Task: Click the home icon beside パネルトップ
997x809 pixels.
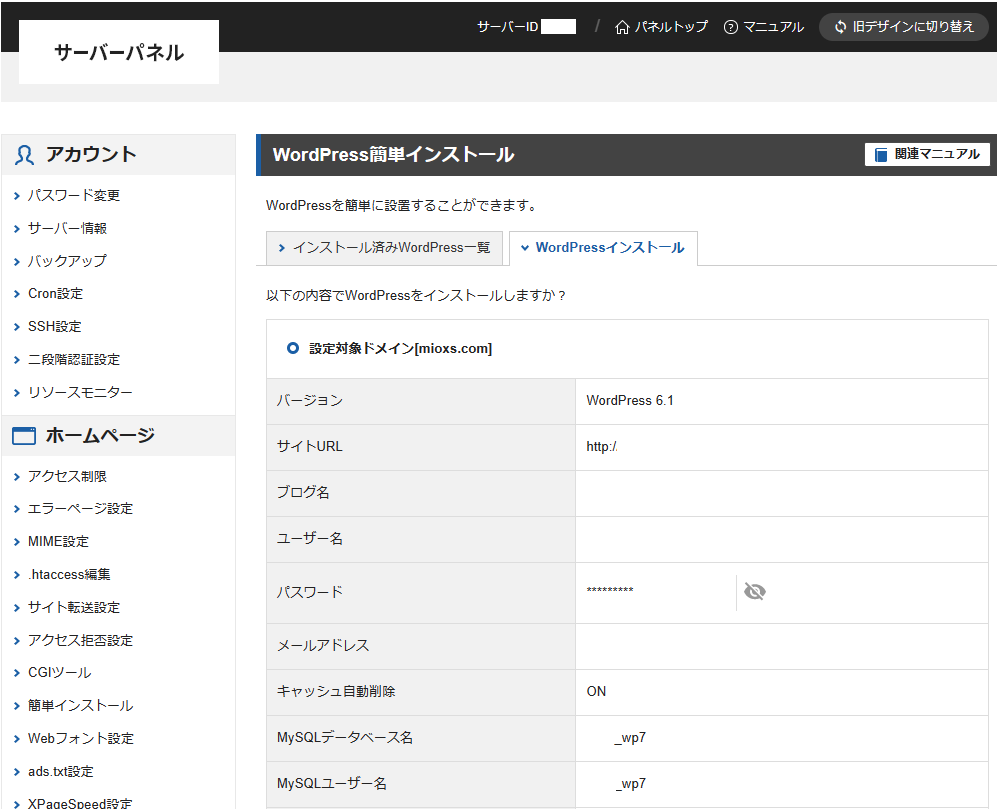Action: [x=622, y=27]
